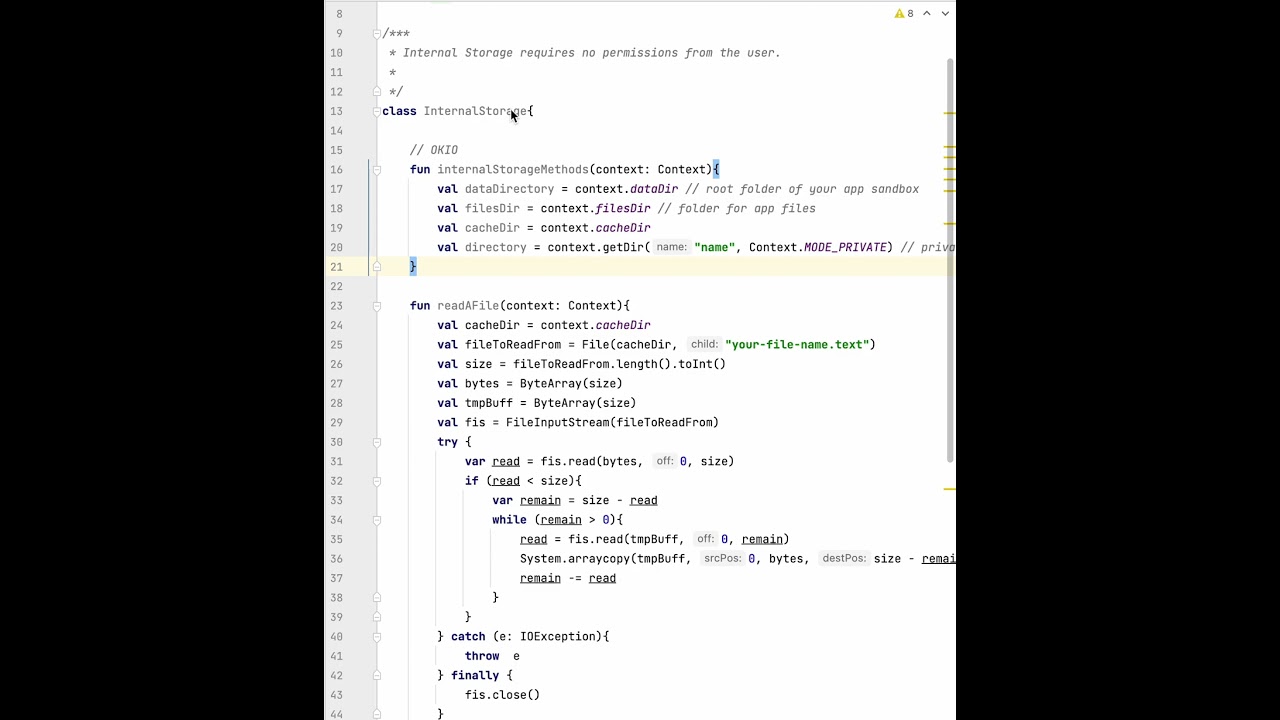Click the readAFile function name
This screenshot has height=720, width=1280.
click(467, 305)
